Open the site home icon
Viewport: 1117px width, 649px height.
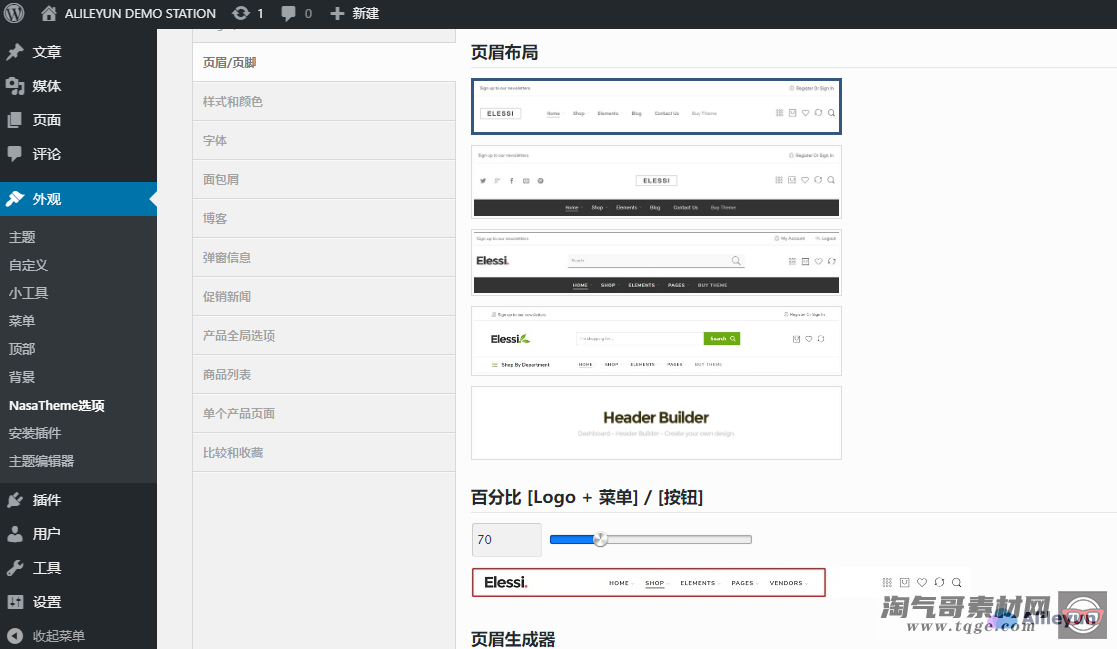click(49, 14)
